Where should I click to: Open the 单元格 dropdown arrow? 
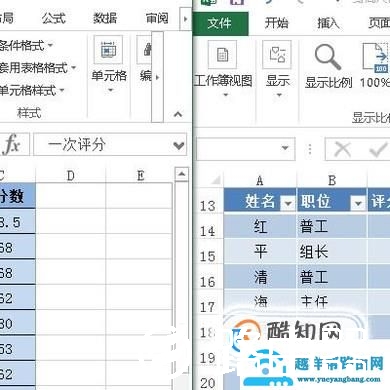pos(110,90)
